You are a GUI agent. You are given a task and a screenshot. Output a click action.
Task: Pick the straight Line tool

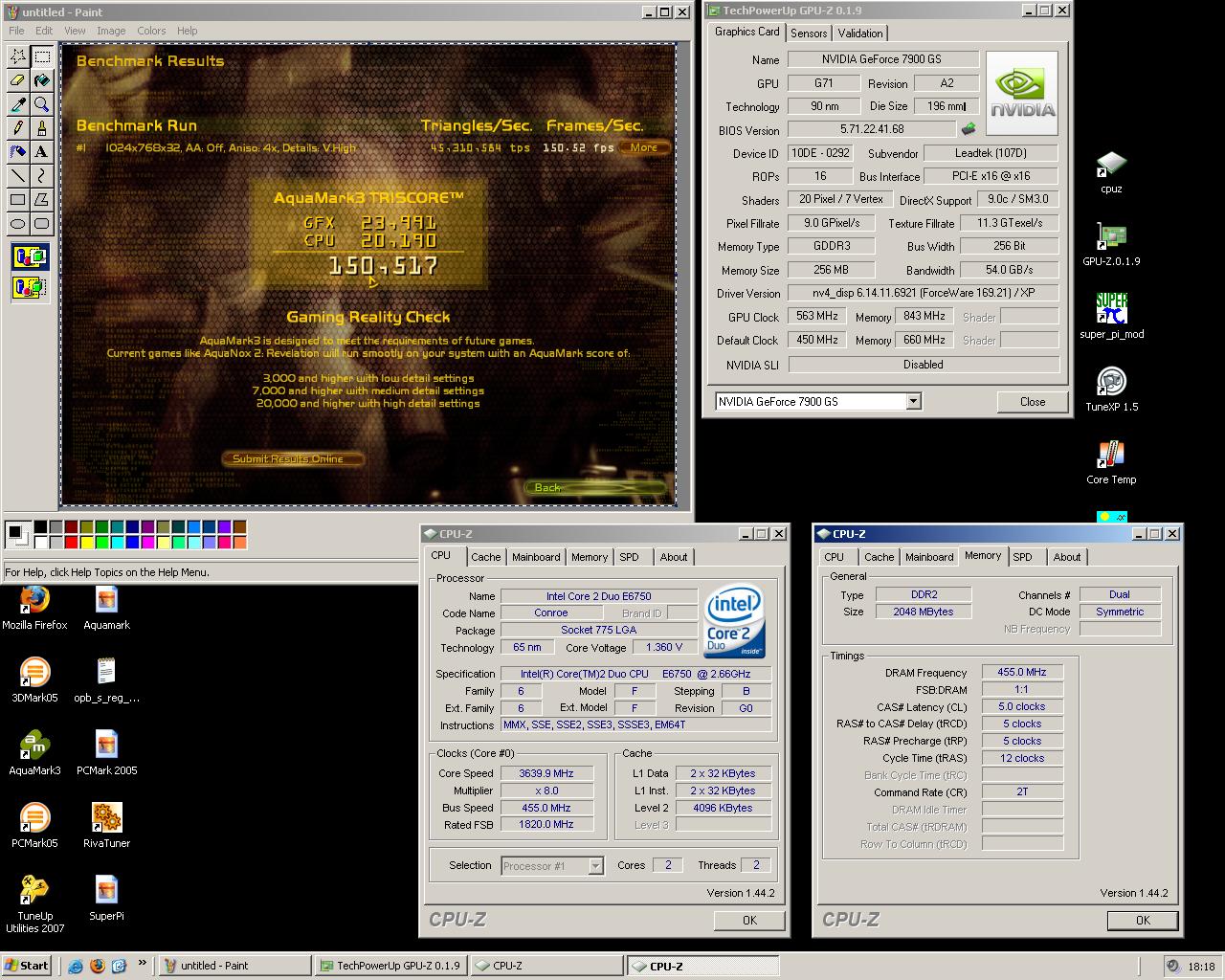tap(17, 176)
